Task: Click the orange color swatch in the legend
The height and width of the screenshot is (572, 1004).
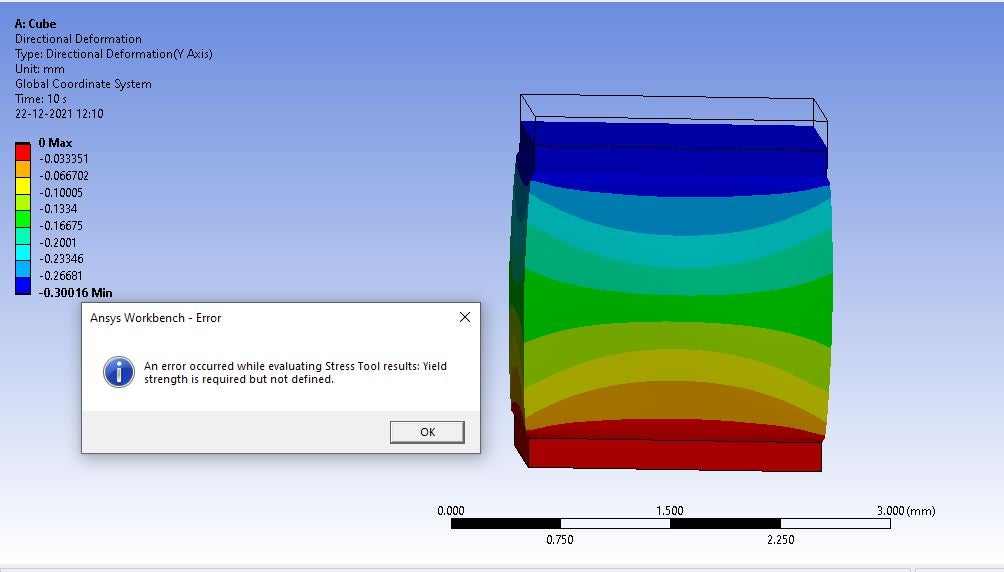Action: 23,169
